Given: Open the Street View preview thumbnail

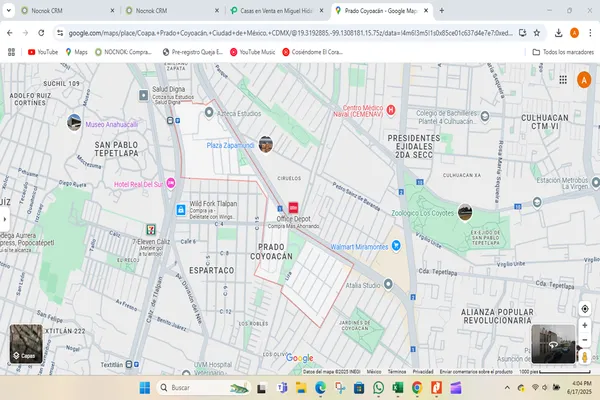Looking at the screenshot, I should 553,344.
